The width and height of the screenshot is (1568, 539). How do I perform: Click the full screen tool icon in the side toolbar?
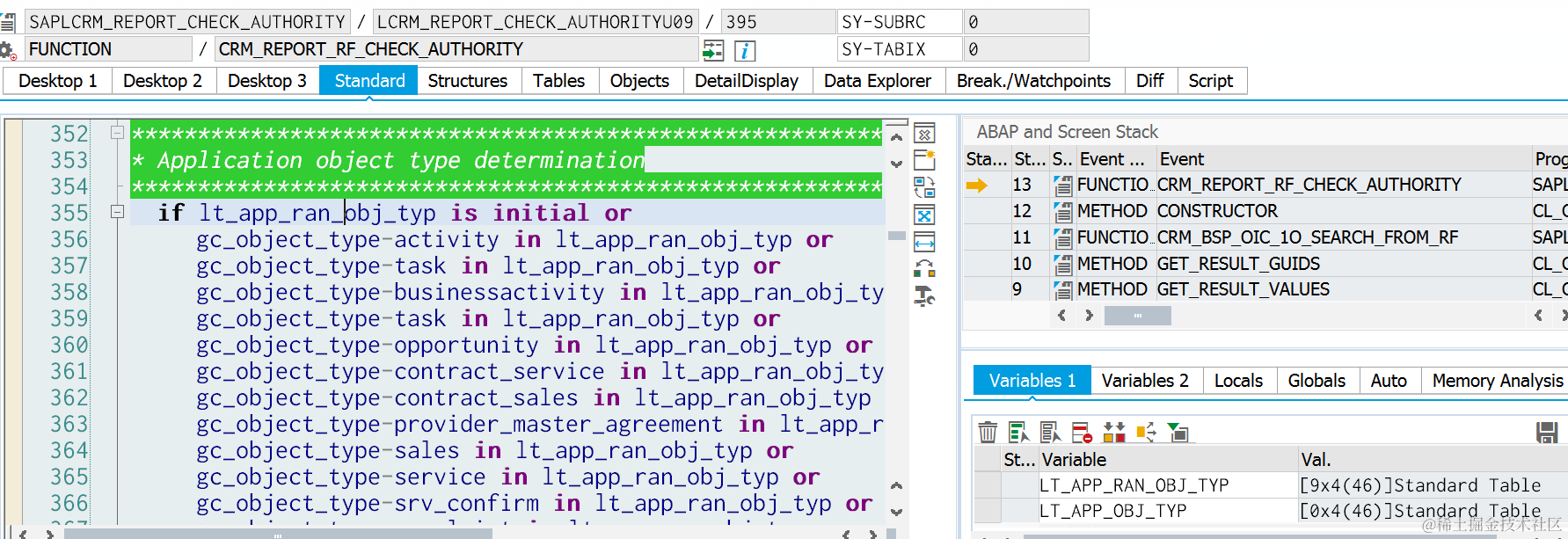[x=924, y=215]
